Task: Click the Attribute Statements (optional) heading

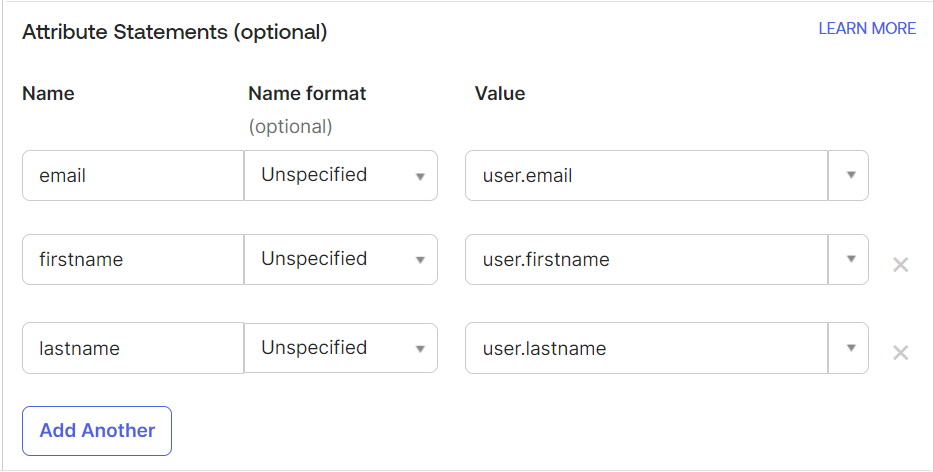Action: coord(175,32)
